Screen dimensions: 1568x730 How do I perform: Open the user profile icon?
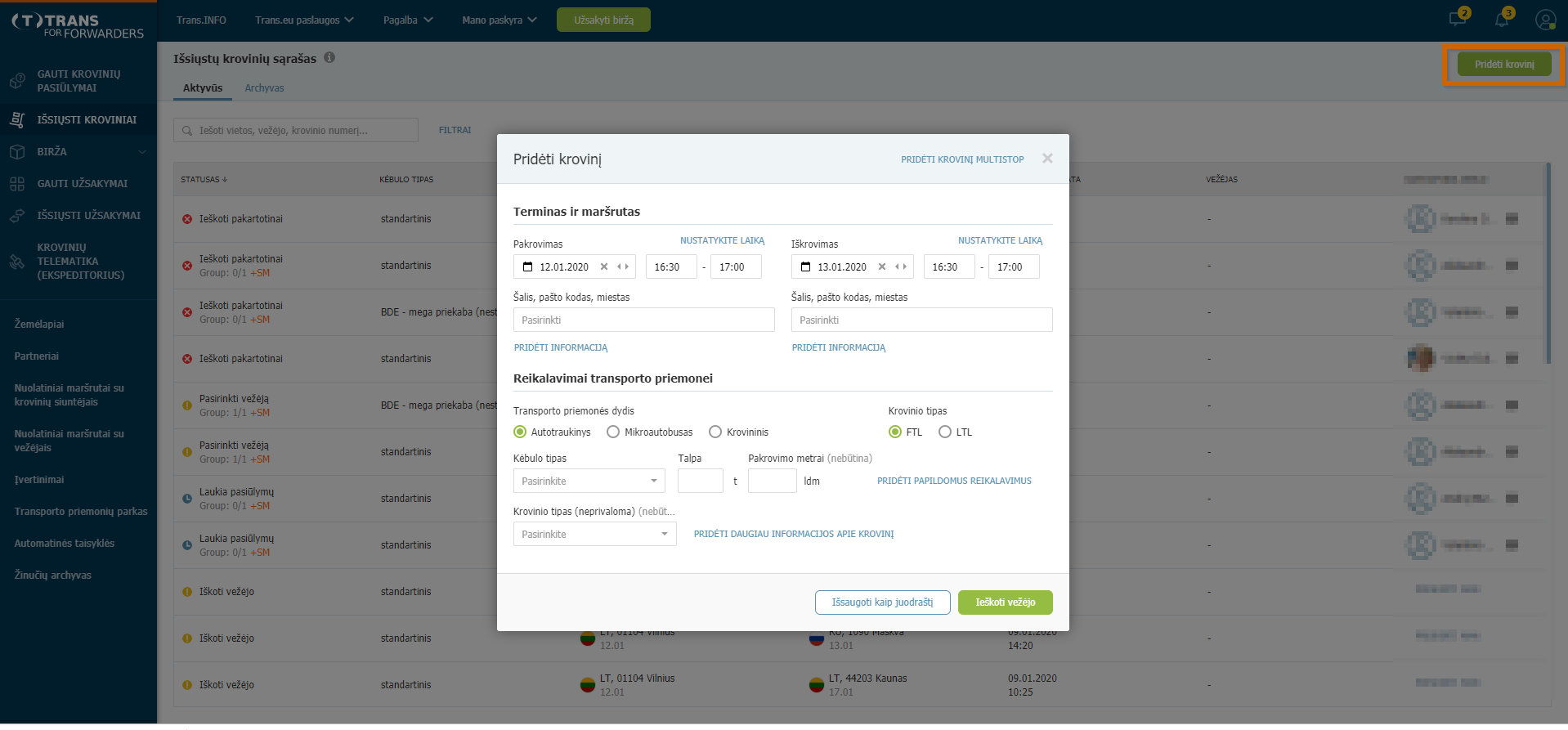pyautogui.click(x=1545, y=19)
